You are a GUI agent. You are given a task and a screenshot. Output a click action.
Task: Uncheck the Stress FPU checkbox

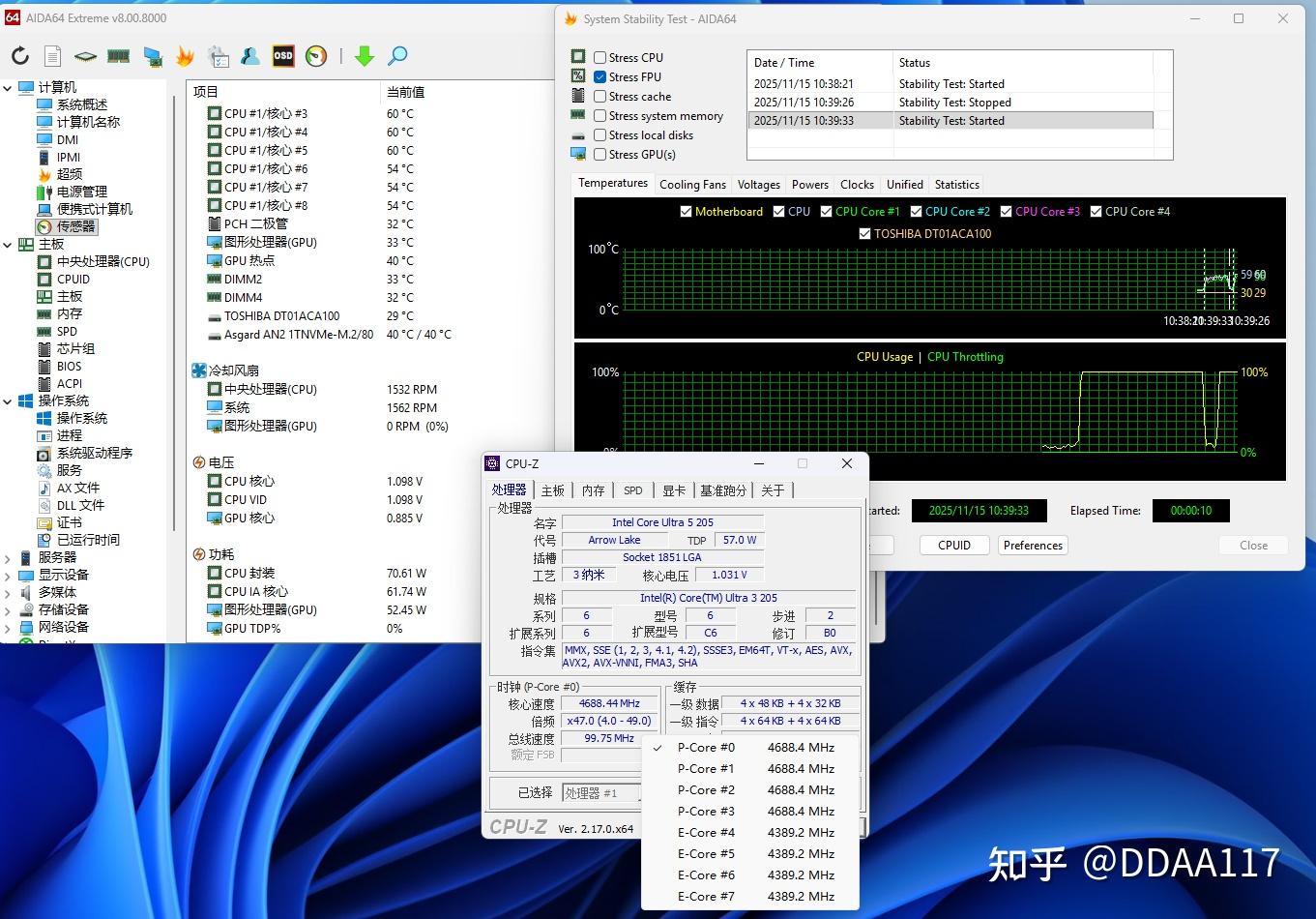tap(600, 77)
